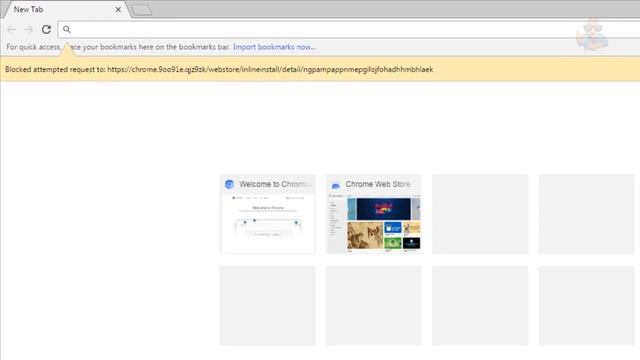
Task: Click the search magnifier icon in address bar
Action: (x=67, y=29)
